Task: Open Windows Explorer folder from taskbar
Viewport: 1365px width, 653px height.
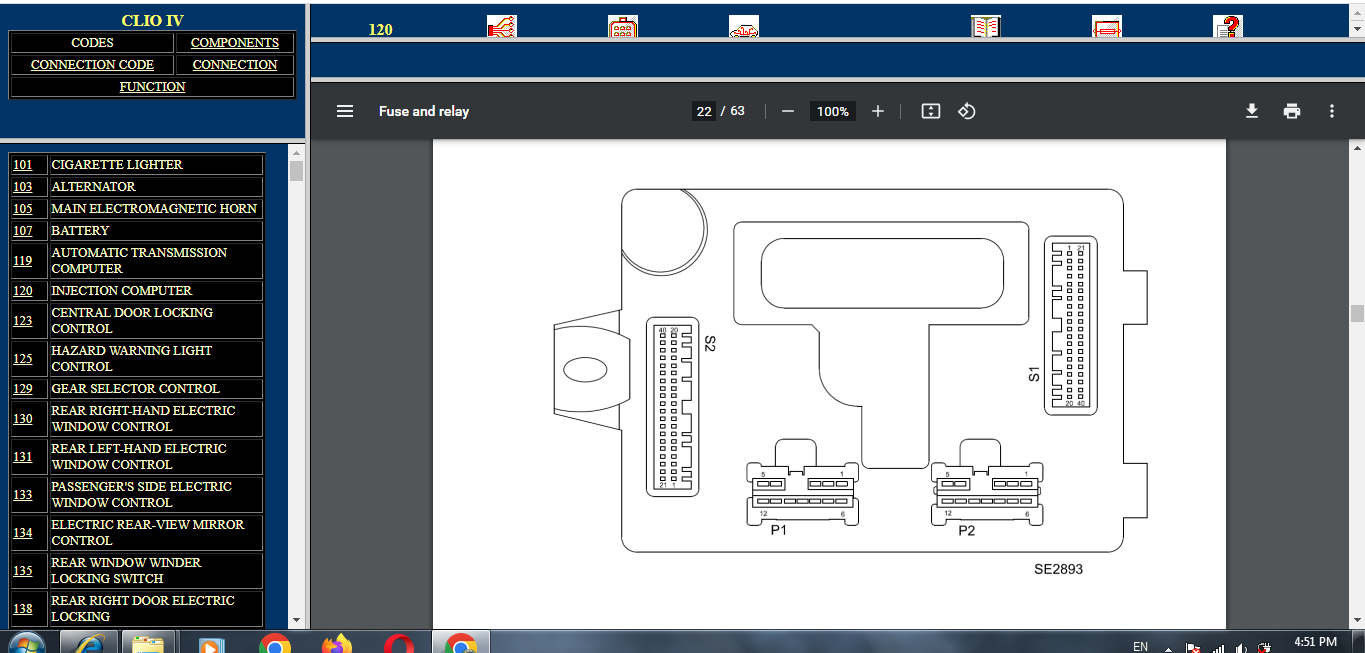Action: point(147,643)
